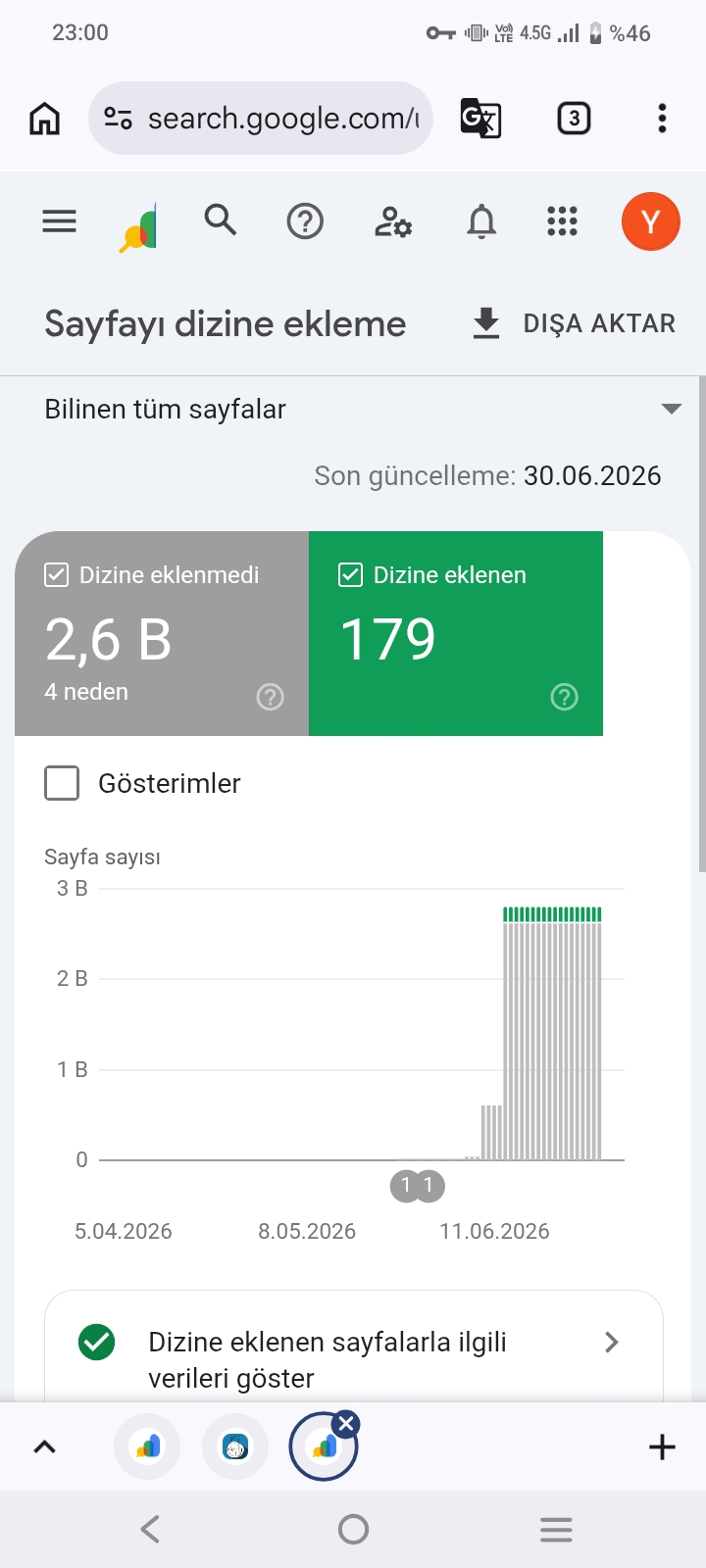The height and width of the screenshot is (1568, 706).
Task: Open the help question mark icon in the header
Action: point(305,221)
